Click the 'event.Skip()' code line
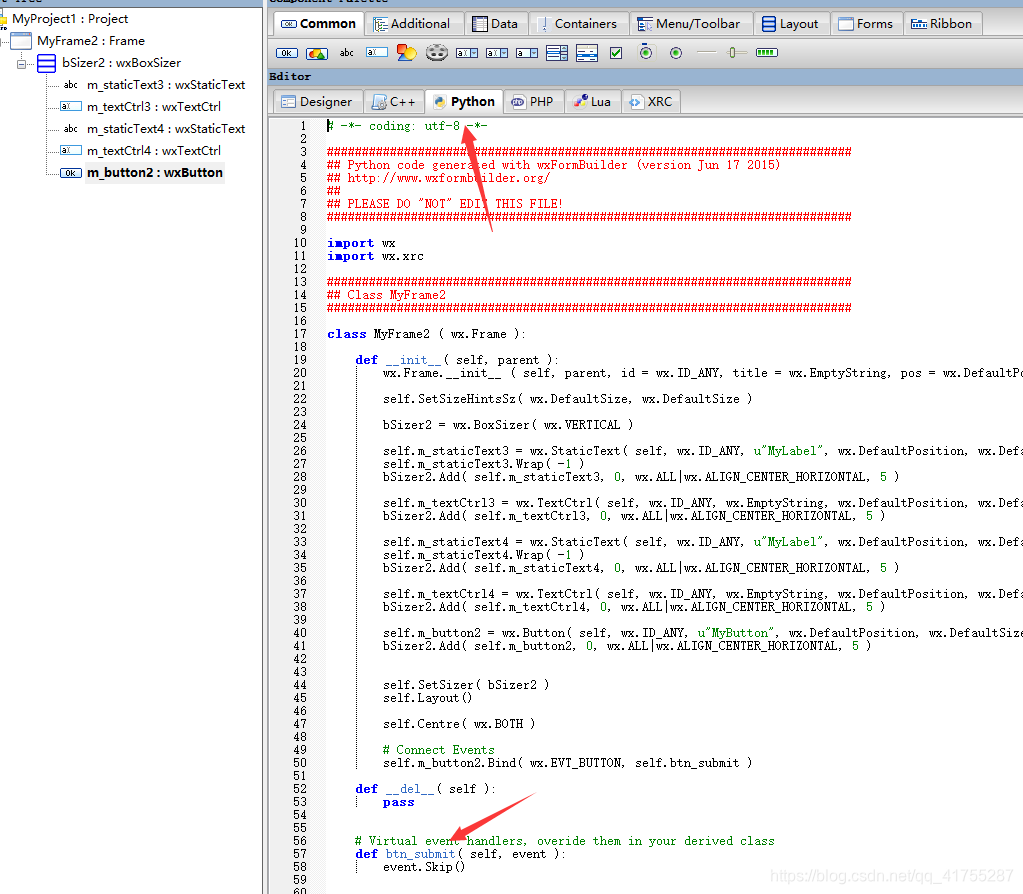The height and width of the screenshot is (894, 1023). [424, 867]
